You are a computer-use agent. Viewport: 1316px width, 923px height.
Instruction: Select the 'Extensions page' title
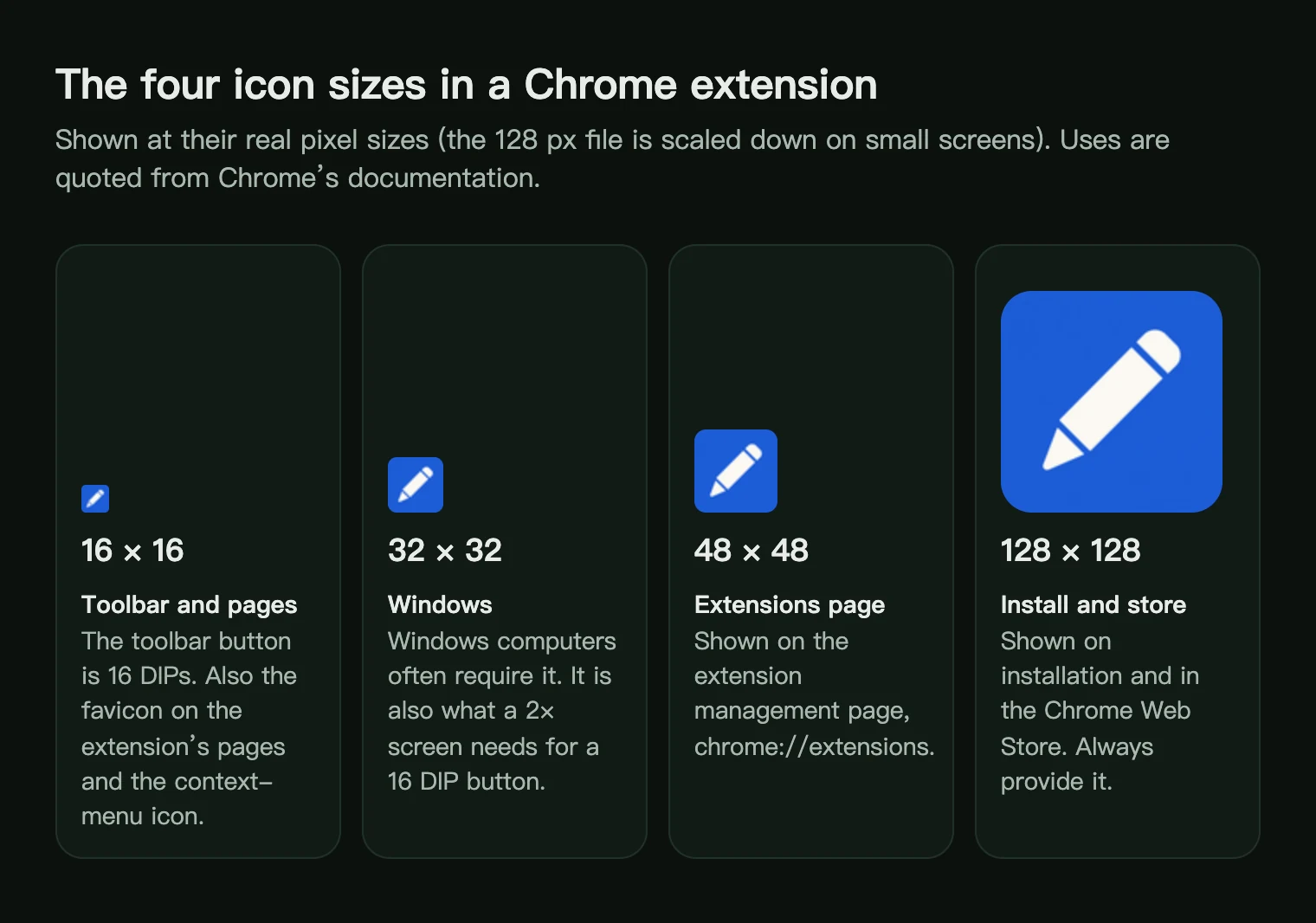pyautogui.click(x=790, y=604)
